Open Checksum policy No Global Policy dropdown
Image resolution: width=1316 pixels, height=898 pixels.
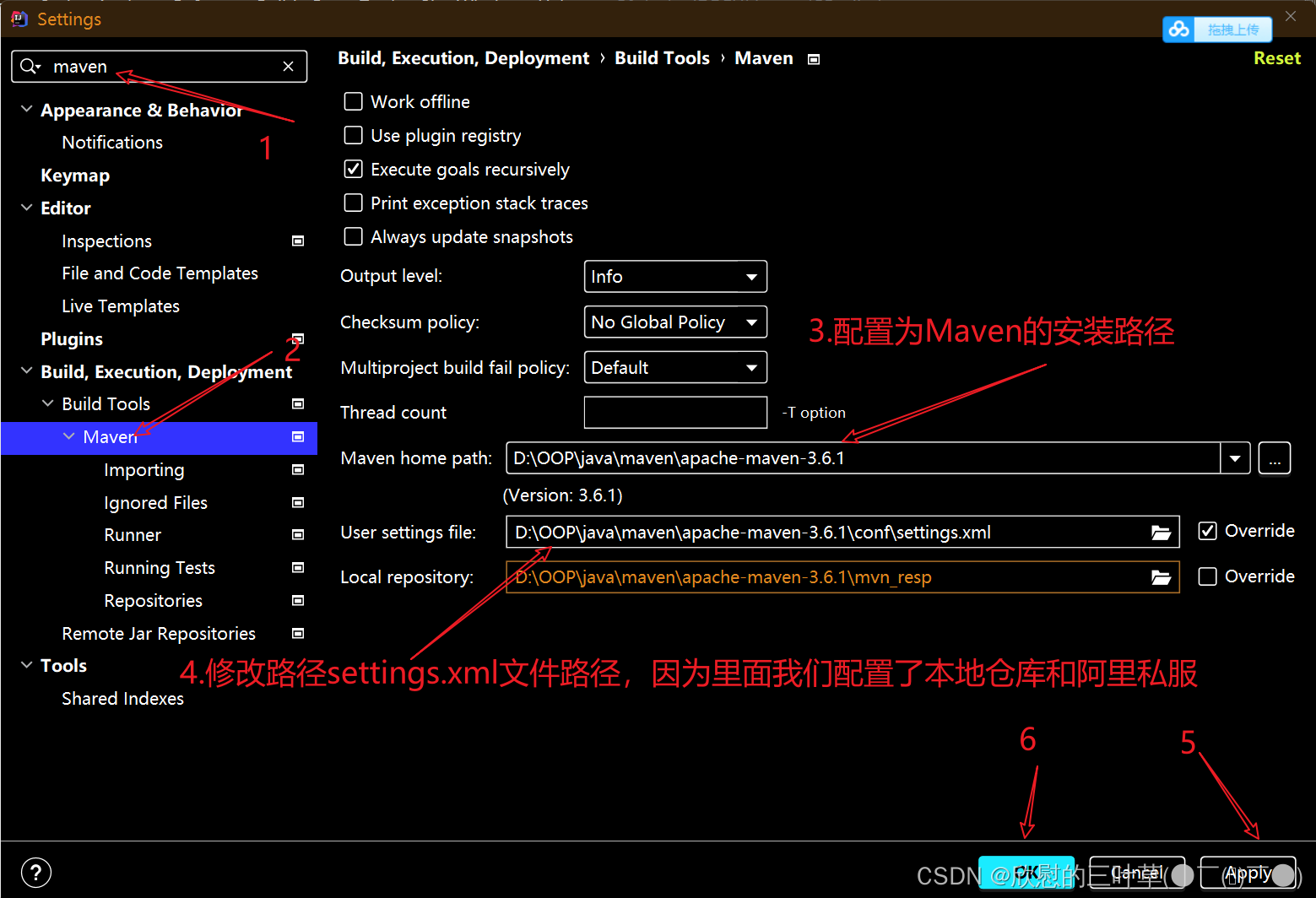click(x=675, y=322)
